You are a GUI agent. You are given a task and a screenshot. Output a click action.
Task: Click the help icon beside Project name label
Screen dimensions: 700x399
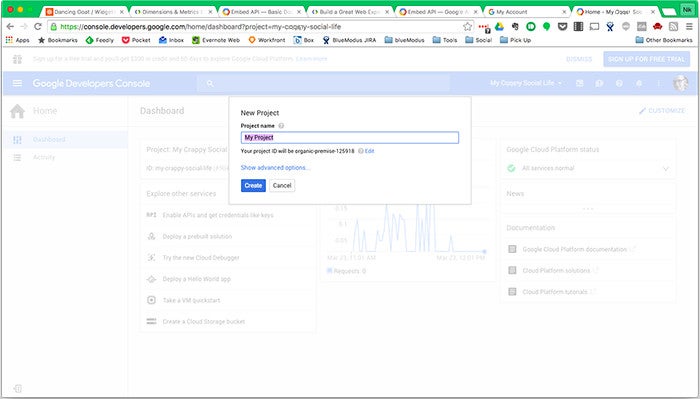281,126
